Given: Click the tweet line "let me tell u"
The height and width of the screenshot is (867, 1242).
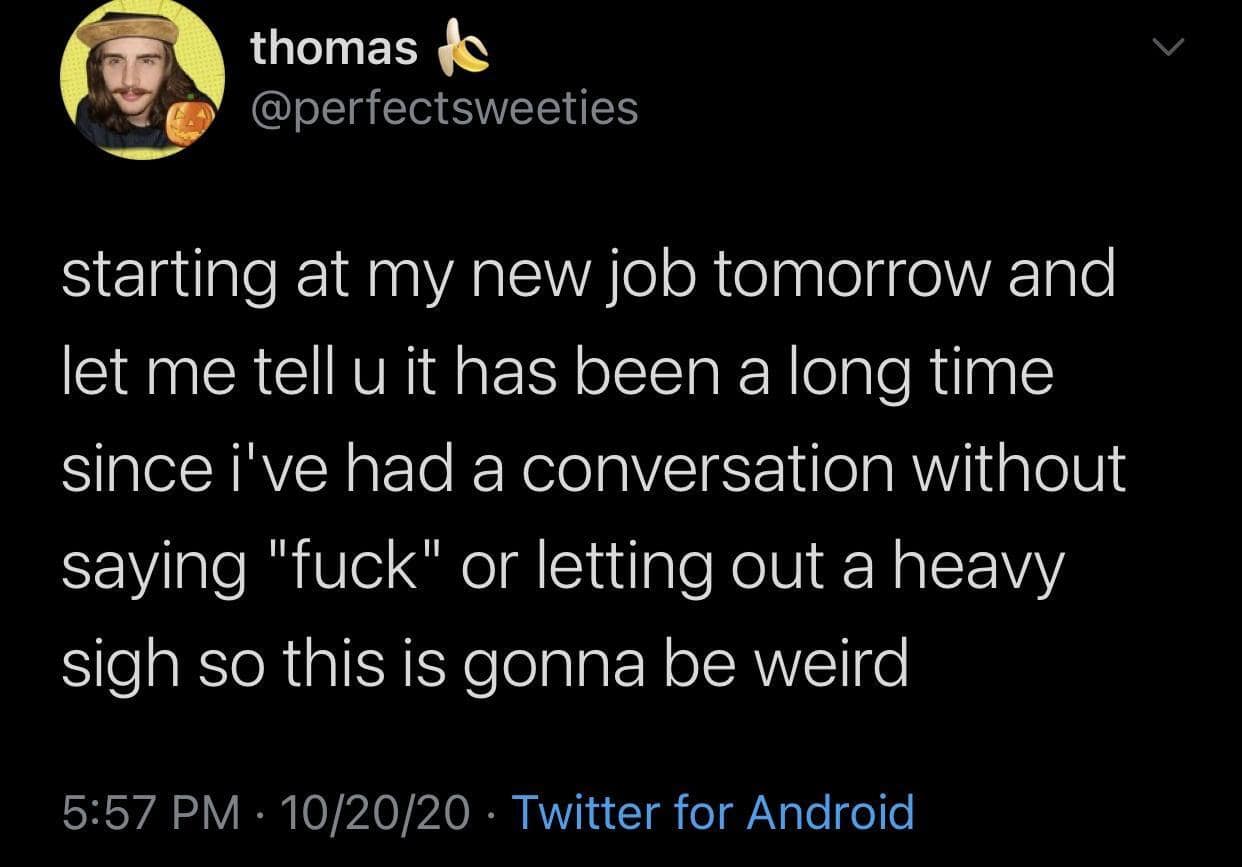Looking at the screenshot, I should [557, 373].
